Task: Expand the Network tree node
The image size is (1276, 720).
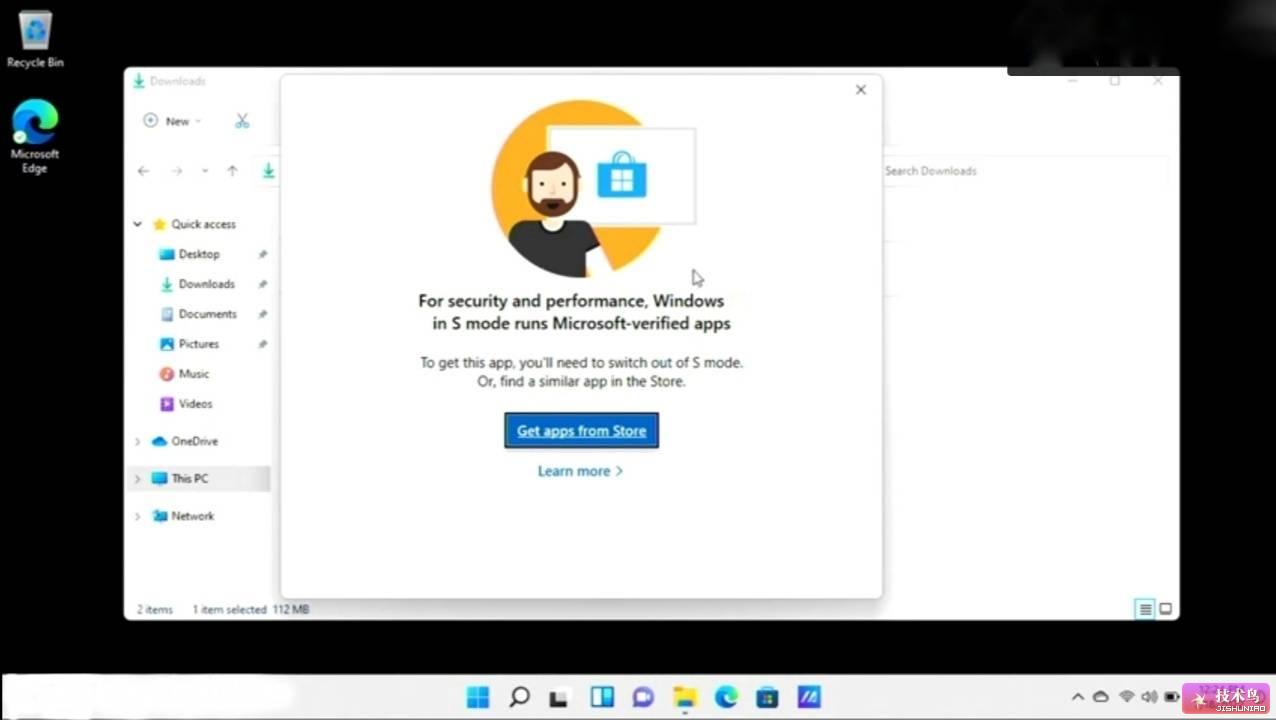Action: click(x=138, y=516)
